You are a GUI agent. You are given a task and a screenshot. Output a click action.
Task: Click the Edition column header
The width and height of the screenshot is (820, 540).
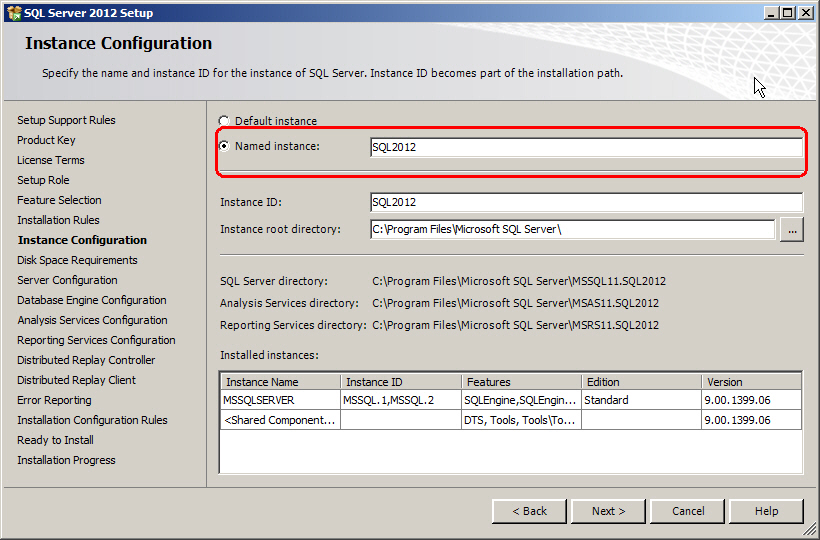click(641, 382)
